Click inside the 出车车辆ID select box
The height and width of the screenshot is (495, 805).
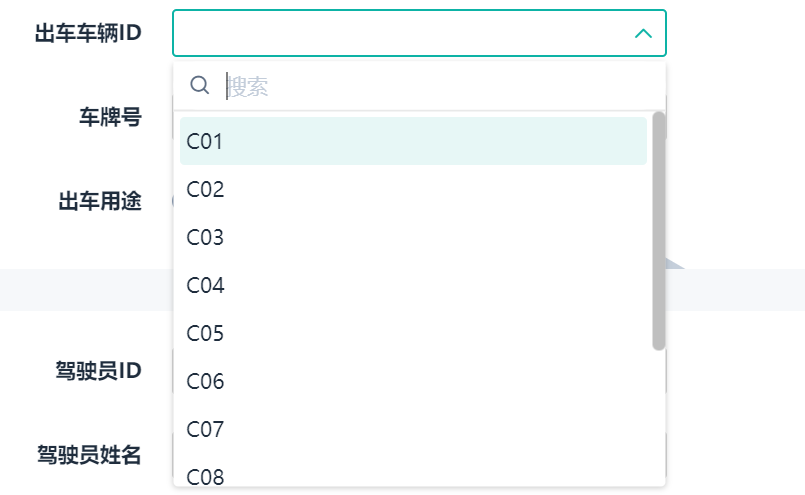(x=400, y=34)
